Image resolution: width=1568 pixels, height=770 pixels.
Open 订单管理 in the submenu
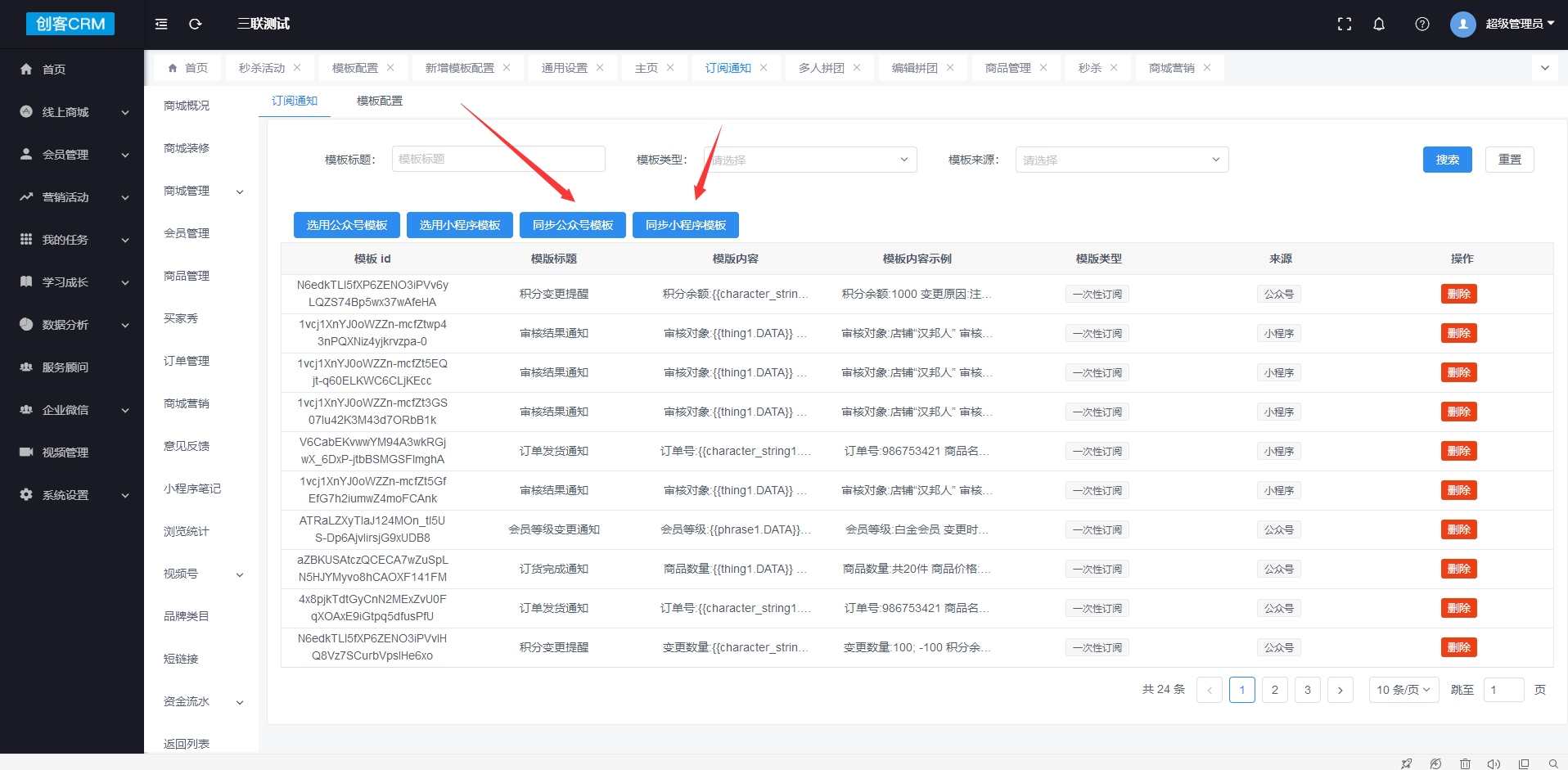point(187,361)
